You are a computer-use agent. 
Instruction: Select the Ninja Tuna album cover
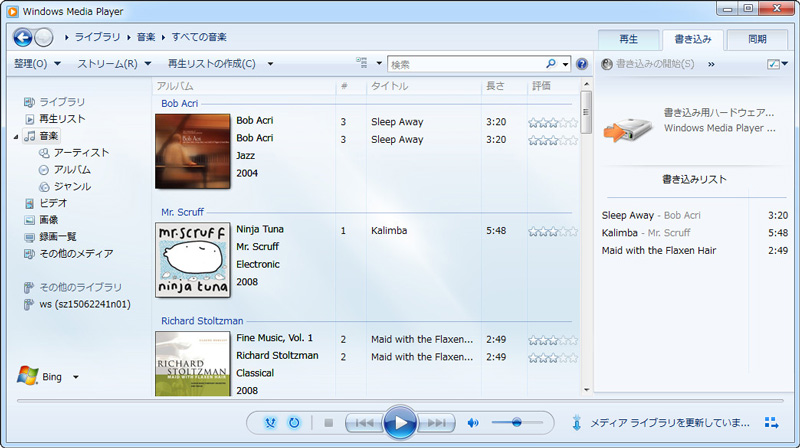pyautogui.click(x=192, y=260)
